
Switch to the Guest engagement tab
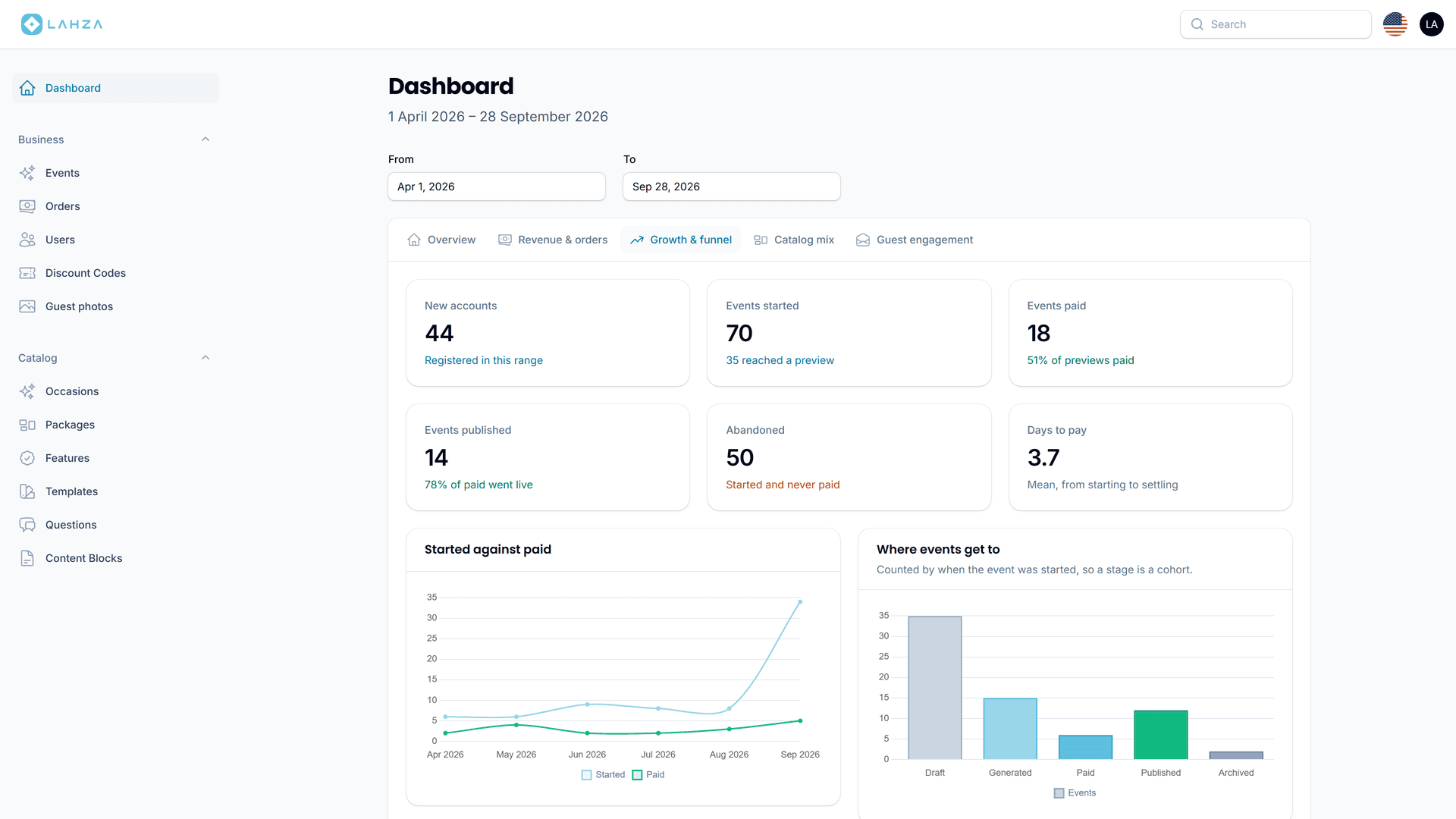[915, 240]
